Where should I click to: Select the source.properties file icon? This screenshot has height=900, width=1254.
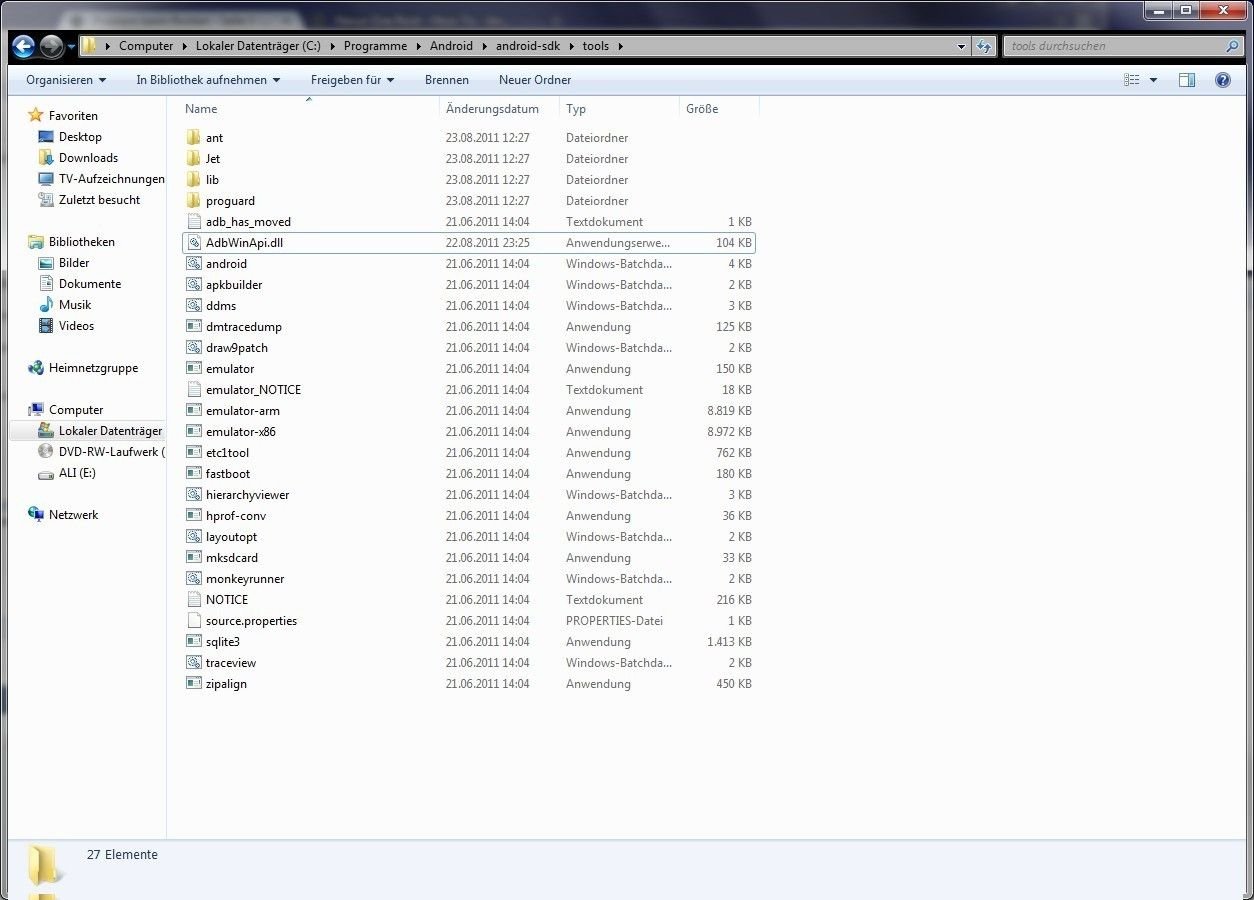tap(194, 621)
